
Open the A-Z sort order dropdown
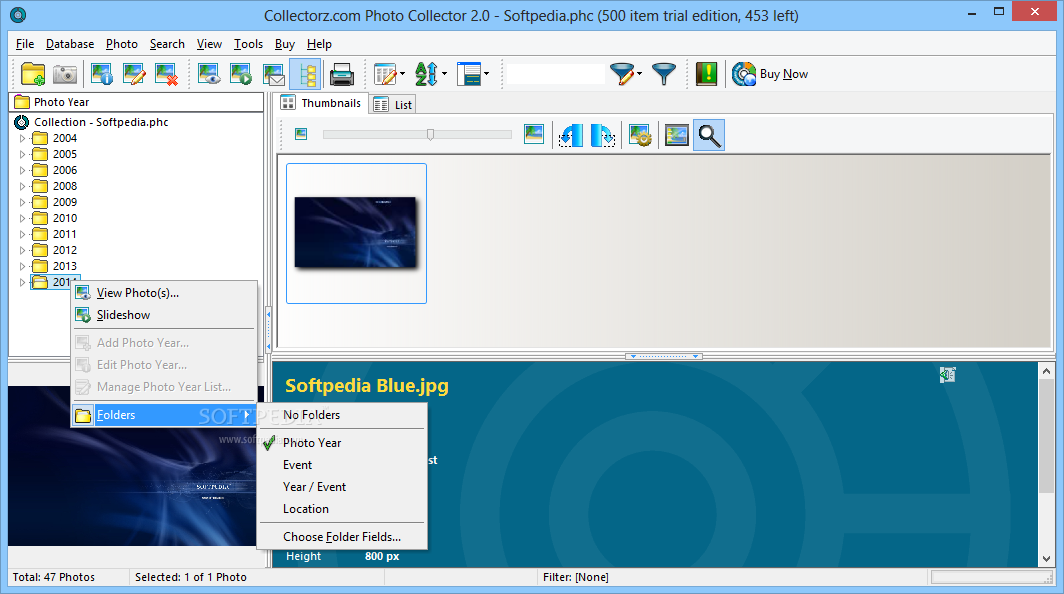(x=444, y=74)
